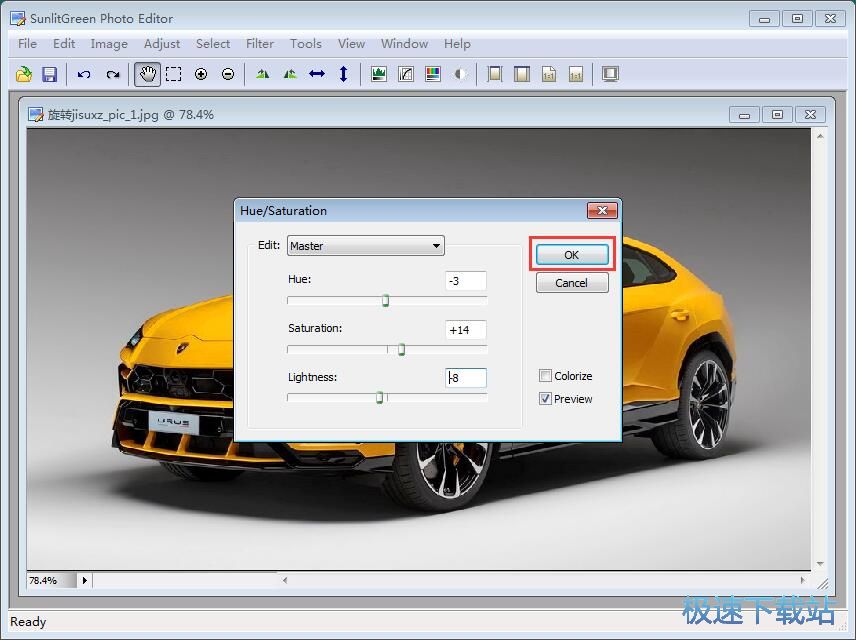Click the SunlitGreen app icon in title bar
The height and width of the screenshot is (640, 856).
(x=18, y=19)
